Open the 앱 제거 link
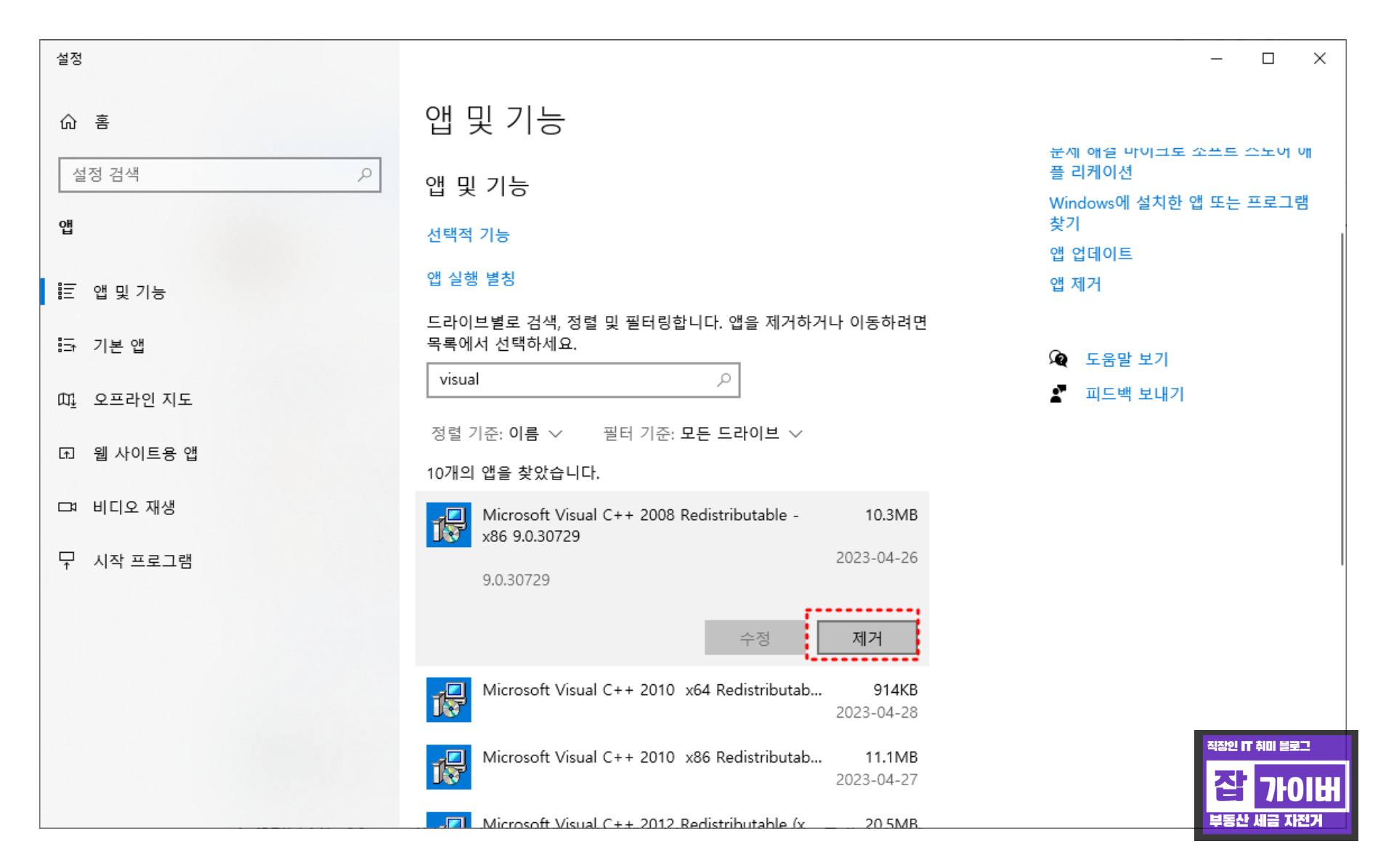 click(1075, 284)
